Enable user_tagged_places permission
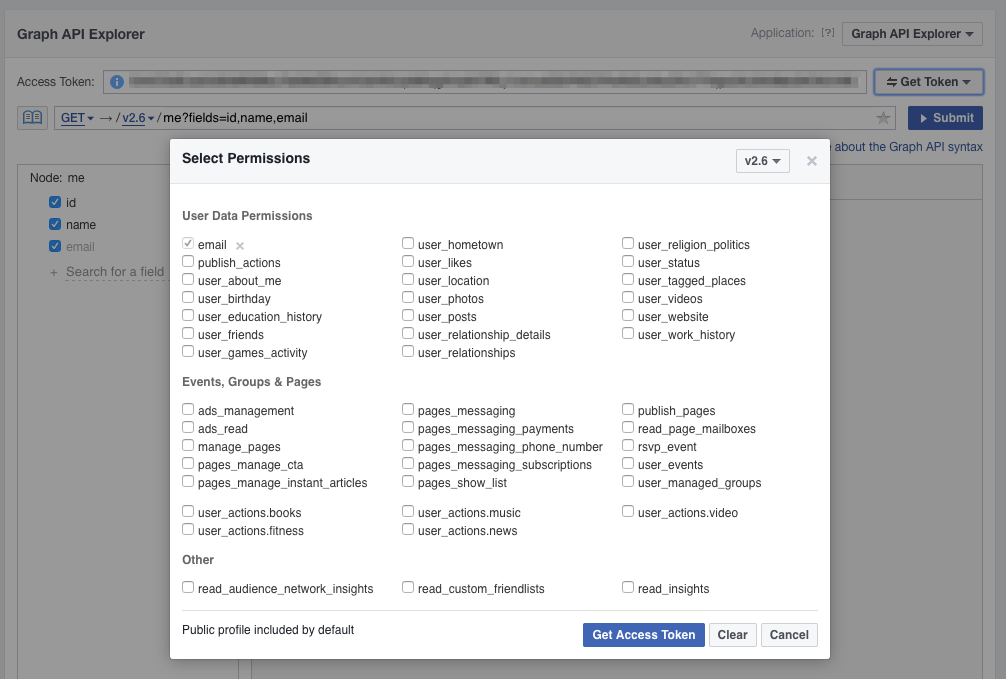This screenshot has width=1006, height=679. (628, 279)
